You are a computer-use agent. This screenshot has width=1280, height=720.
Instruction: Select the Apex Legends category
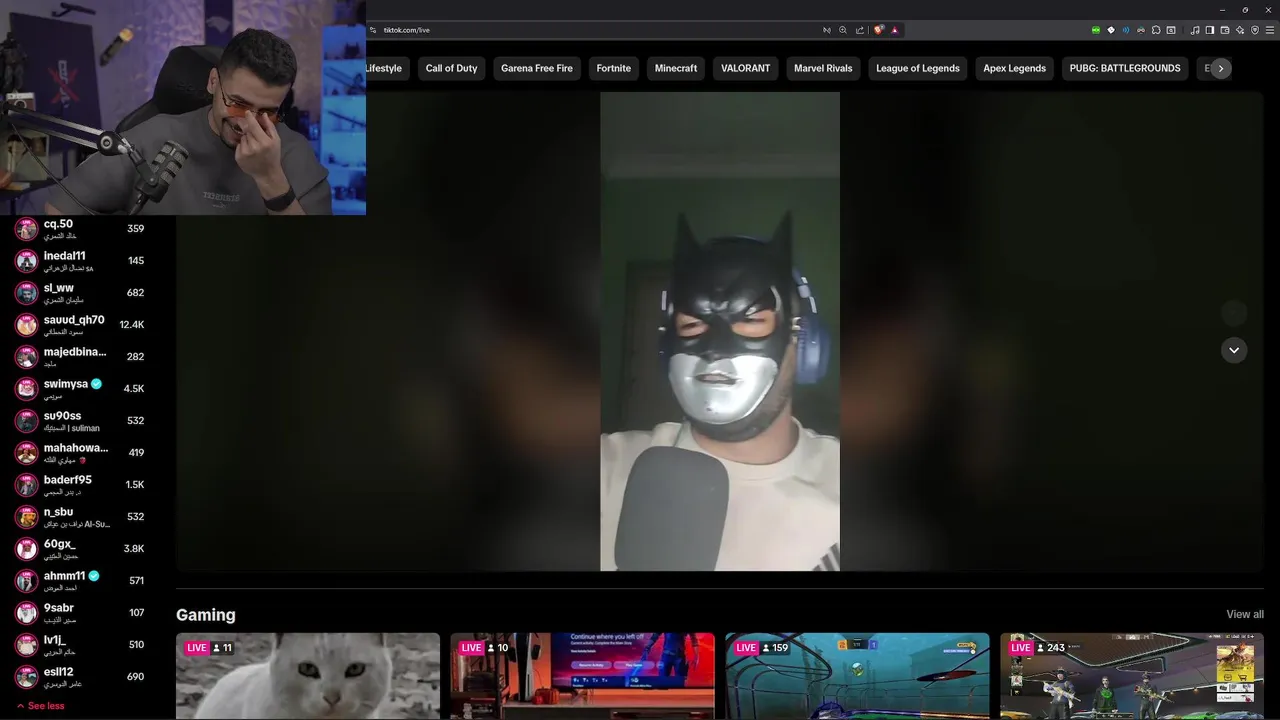1014,68
